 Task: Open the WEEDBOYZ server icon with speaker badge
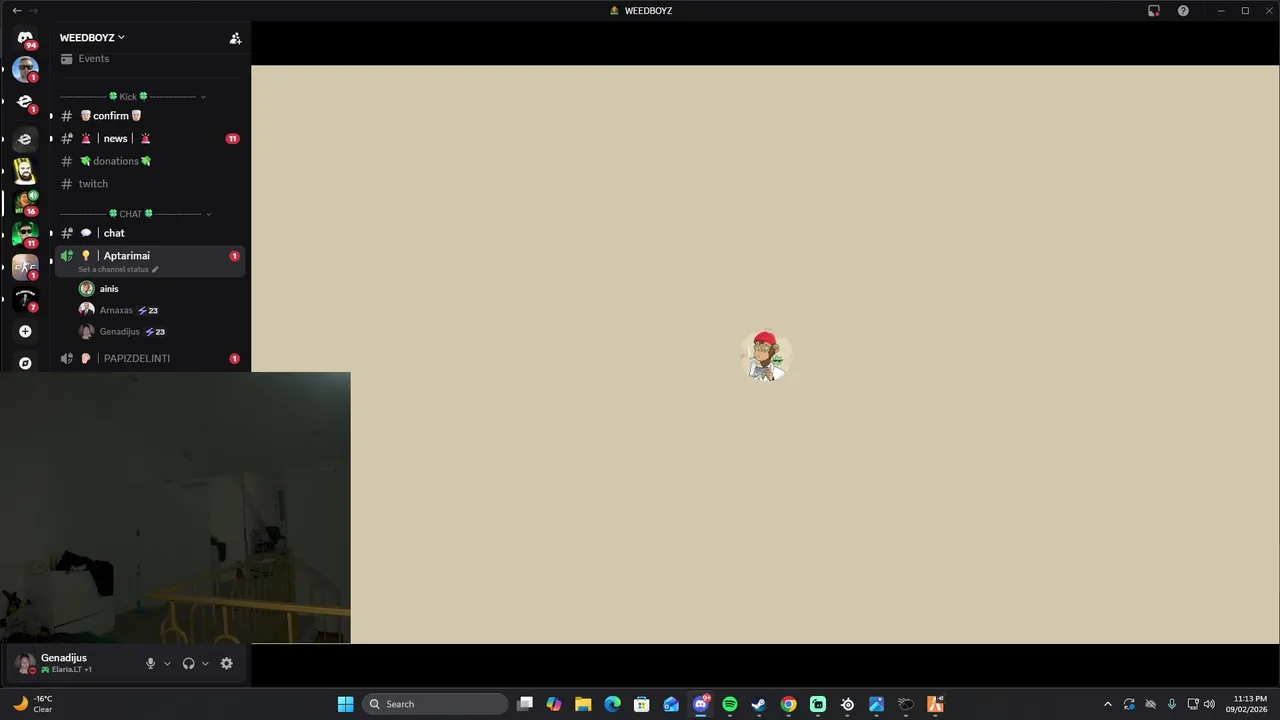(25, 203)
